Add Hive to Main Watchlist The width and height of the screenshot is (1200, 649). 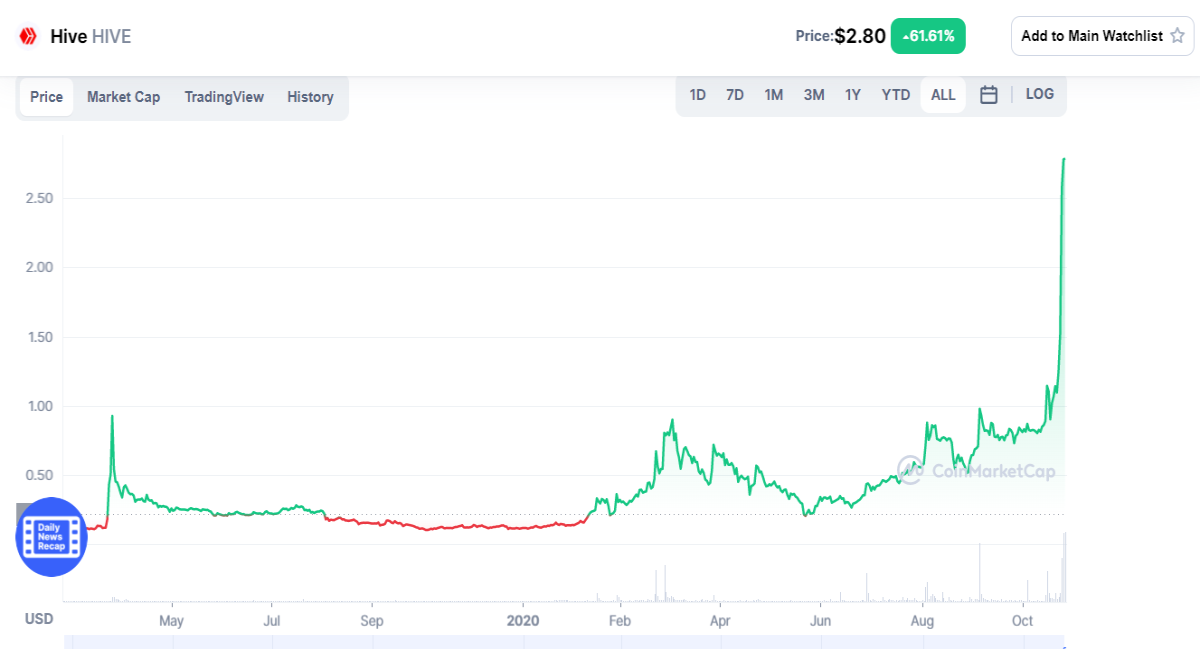1102,36
